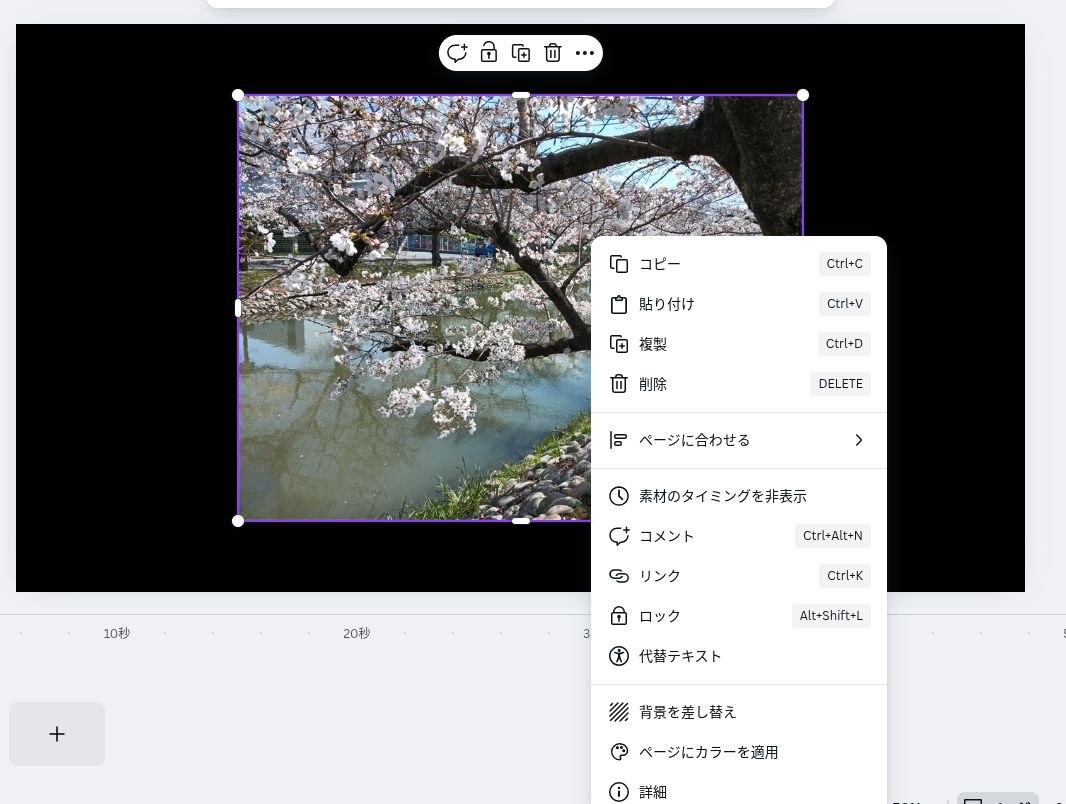Open 代替テキスト option

pyautogui.click(x=680, y=656)
